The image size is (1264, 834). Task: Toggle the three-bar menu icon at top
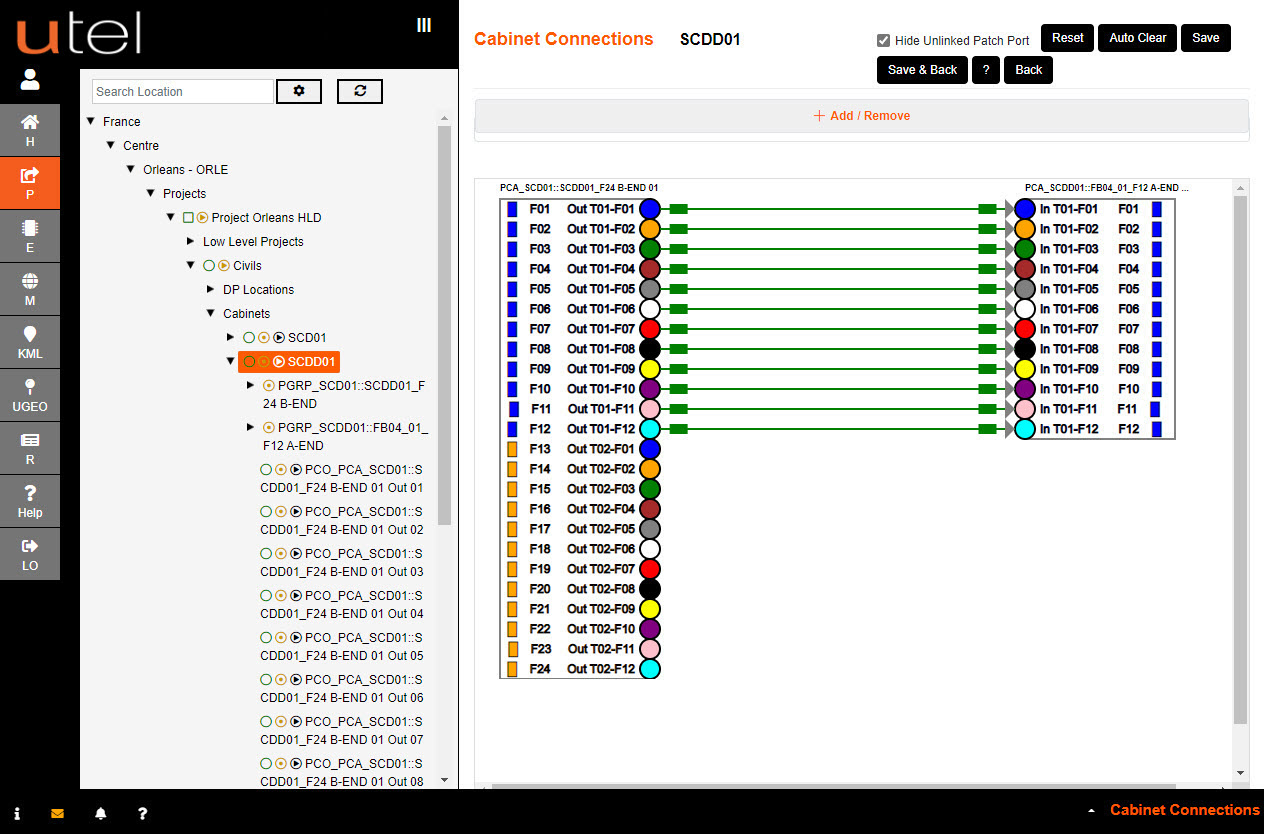424,26
